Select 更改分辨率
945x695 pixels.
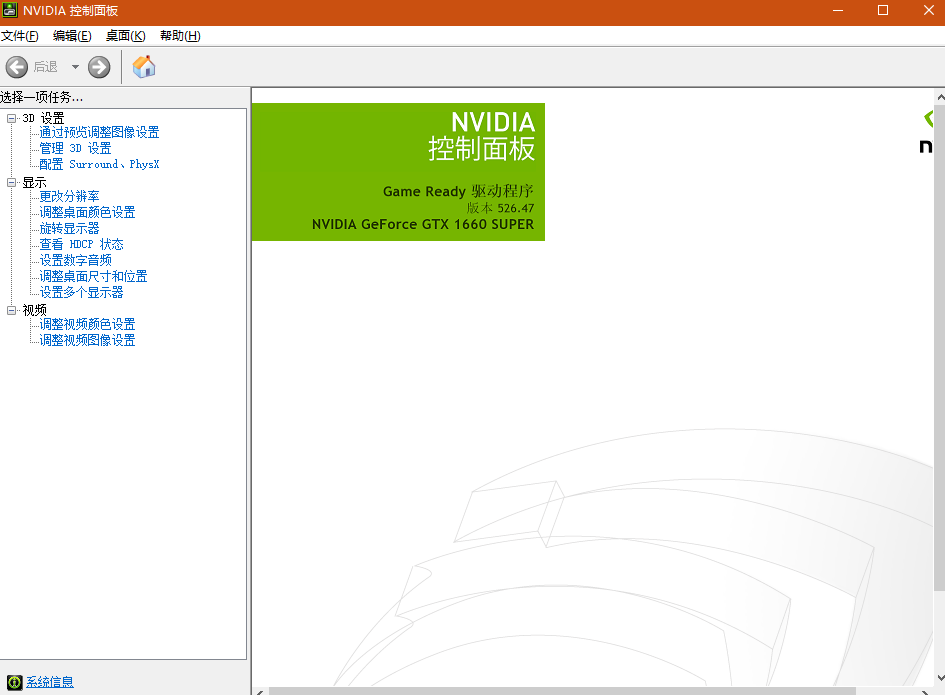[x=69, y=196]
